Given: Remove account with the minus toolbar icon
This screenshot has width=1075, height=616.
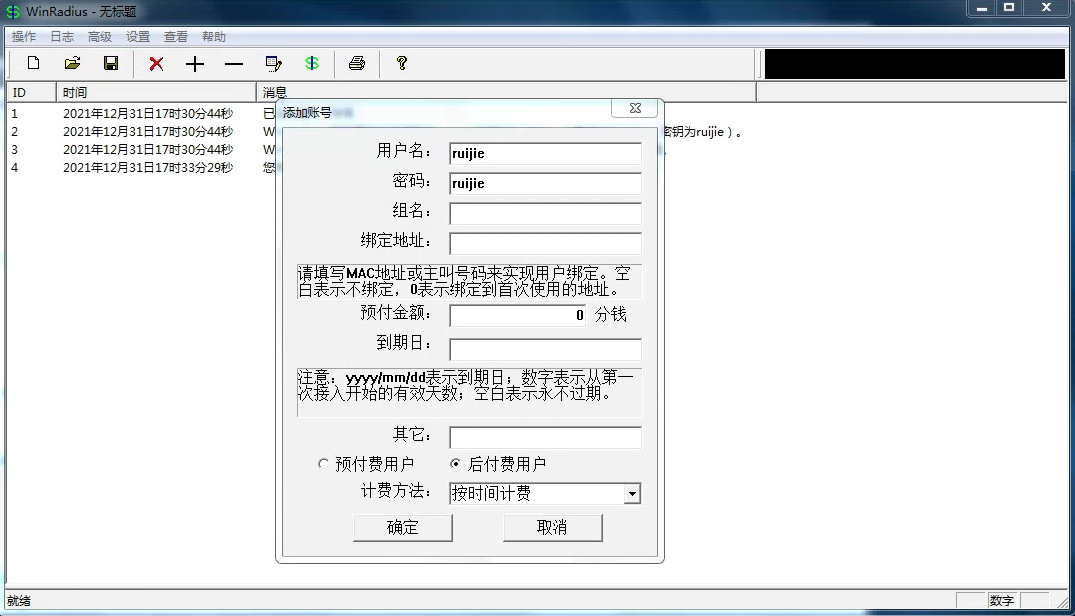Looking at the screenshot, I should [234, 64].
